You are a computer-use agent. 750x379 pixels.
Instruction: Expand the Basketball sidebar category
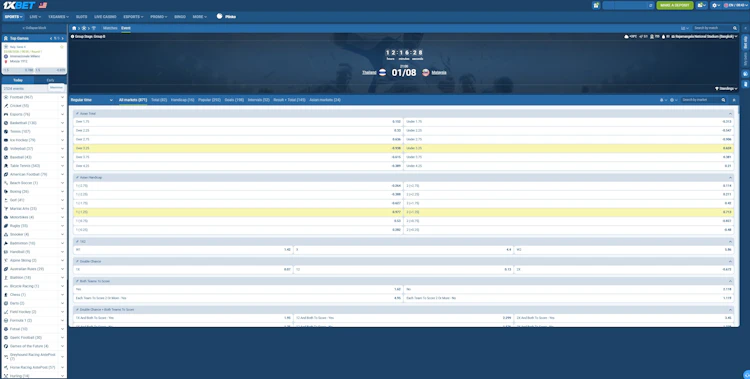point(62,123)
